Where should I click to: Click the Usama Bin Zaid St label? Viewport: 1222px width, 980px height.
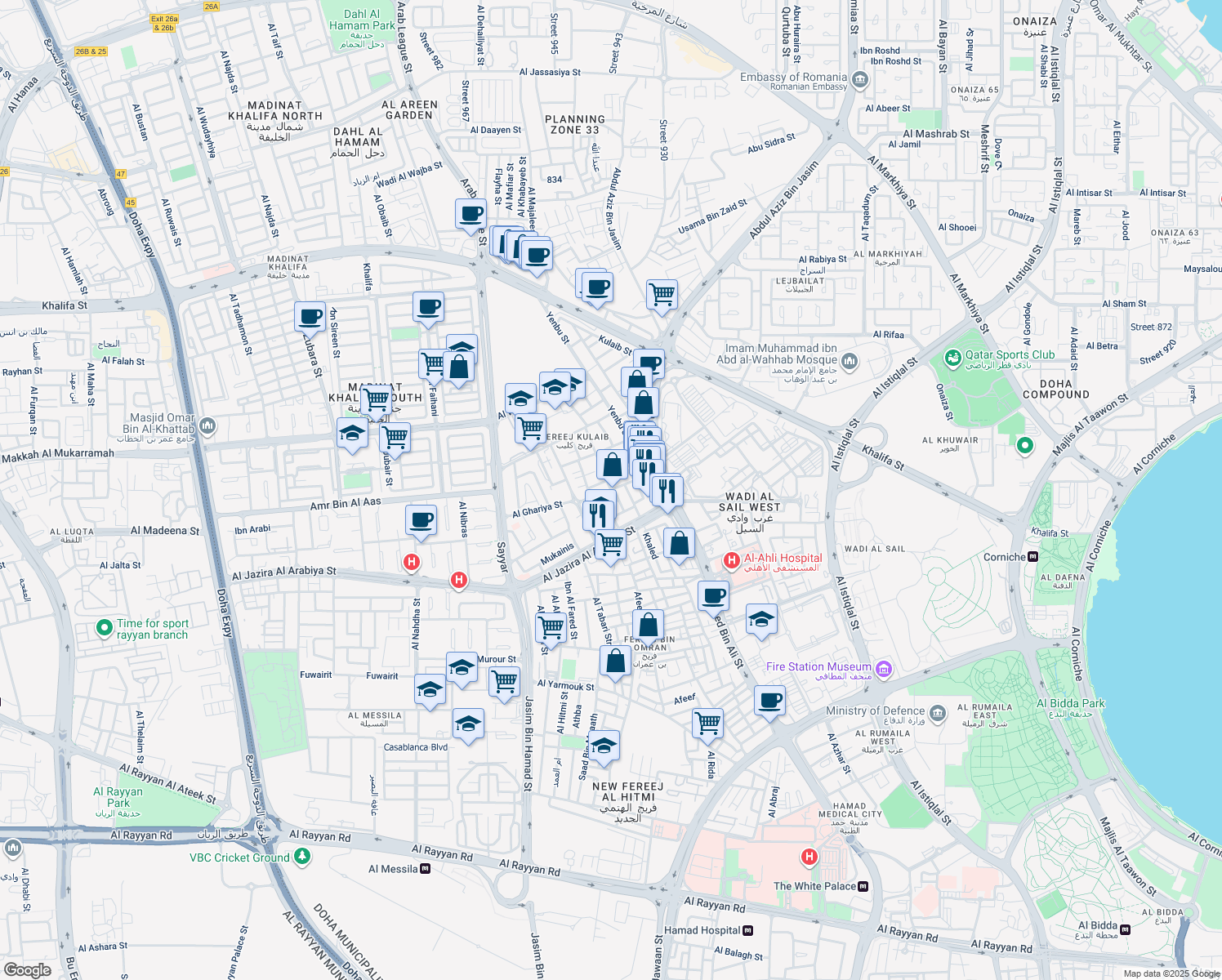tap(712, 217)
